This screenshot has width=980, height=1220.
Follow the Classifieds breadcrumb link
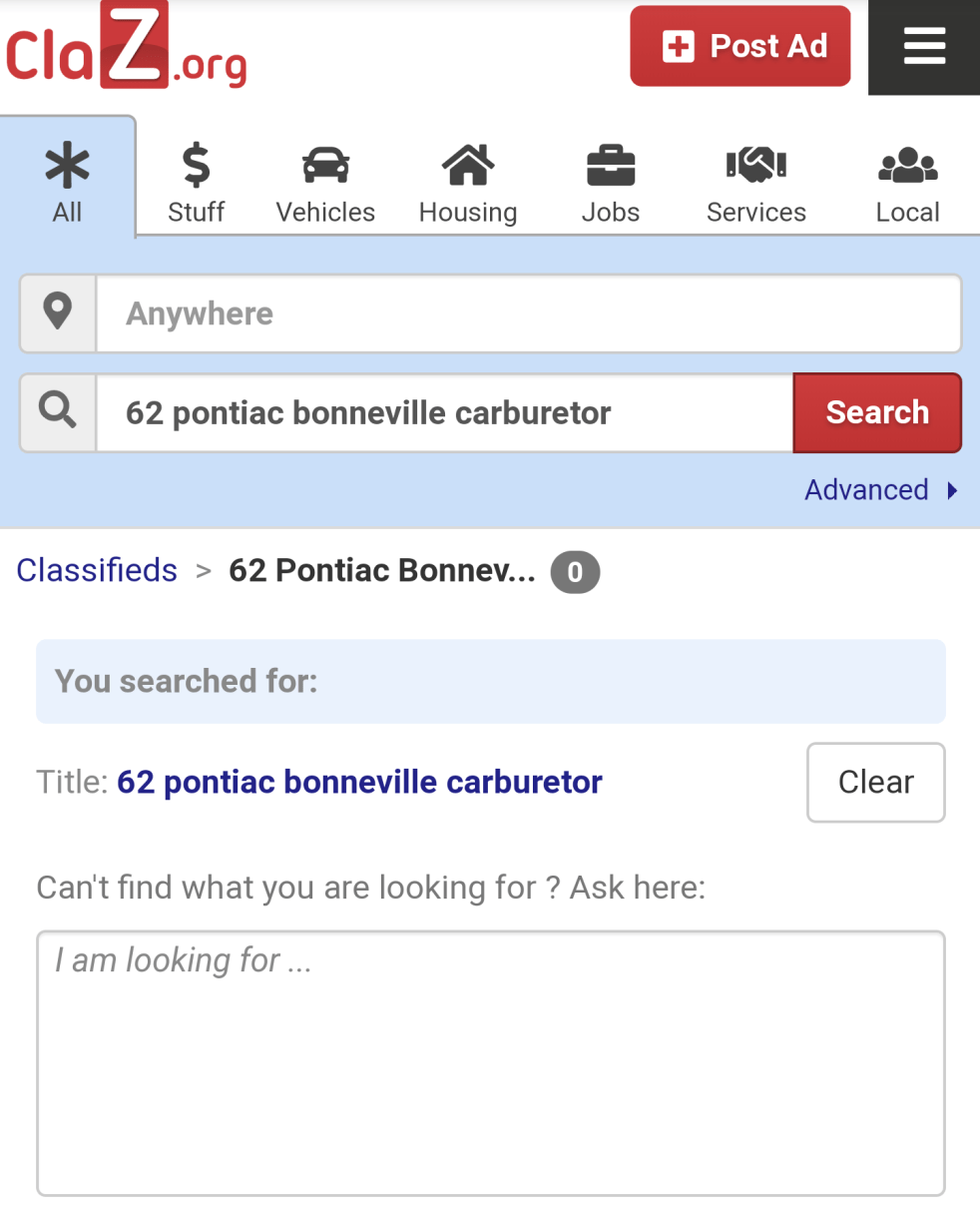[97, 570]
